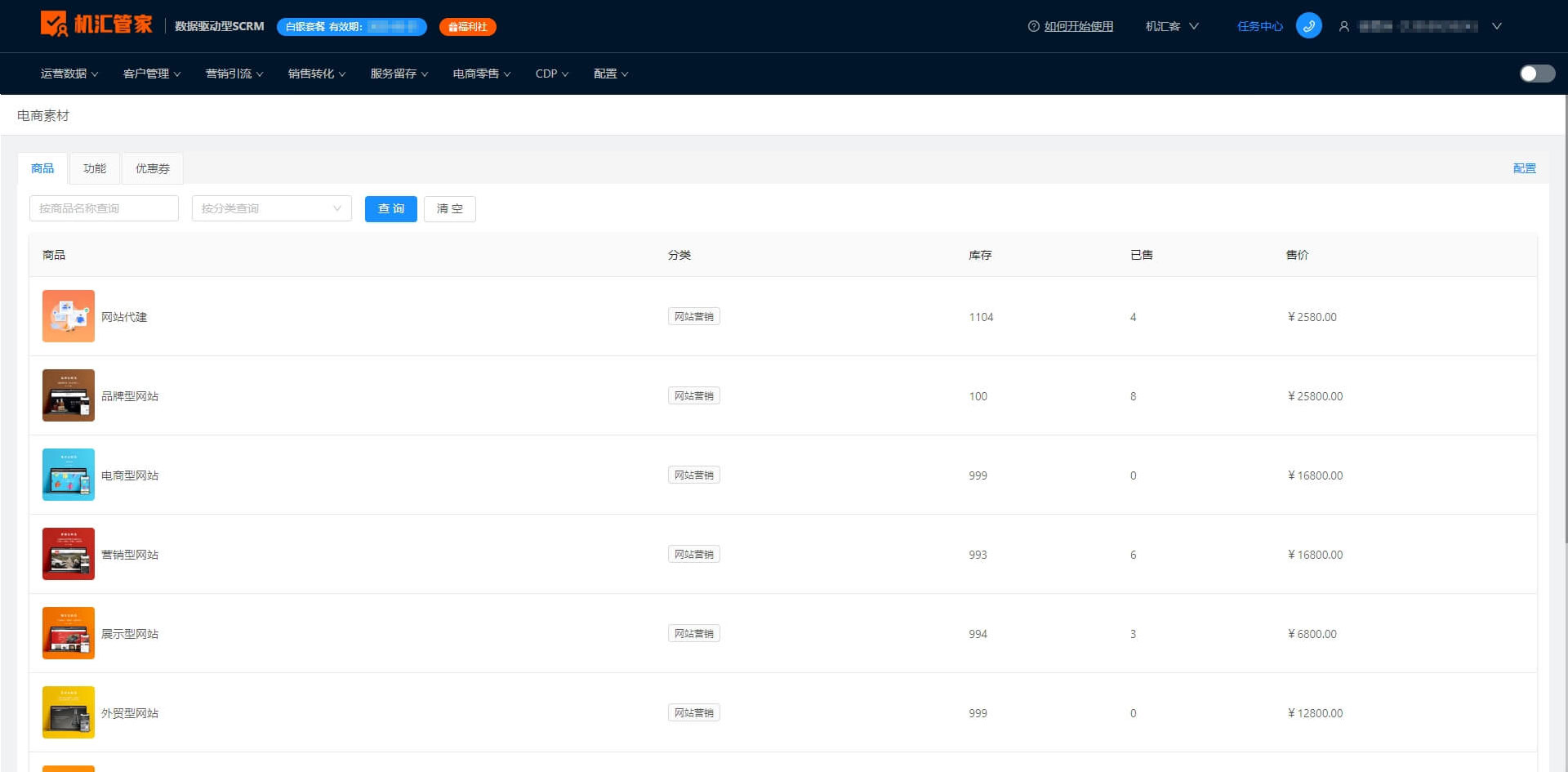1568x772 pixels.
Task: Expand the 配置 navigation menu
Action: coord(611,74)
